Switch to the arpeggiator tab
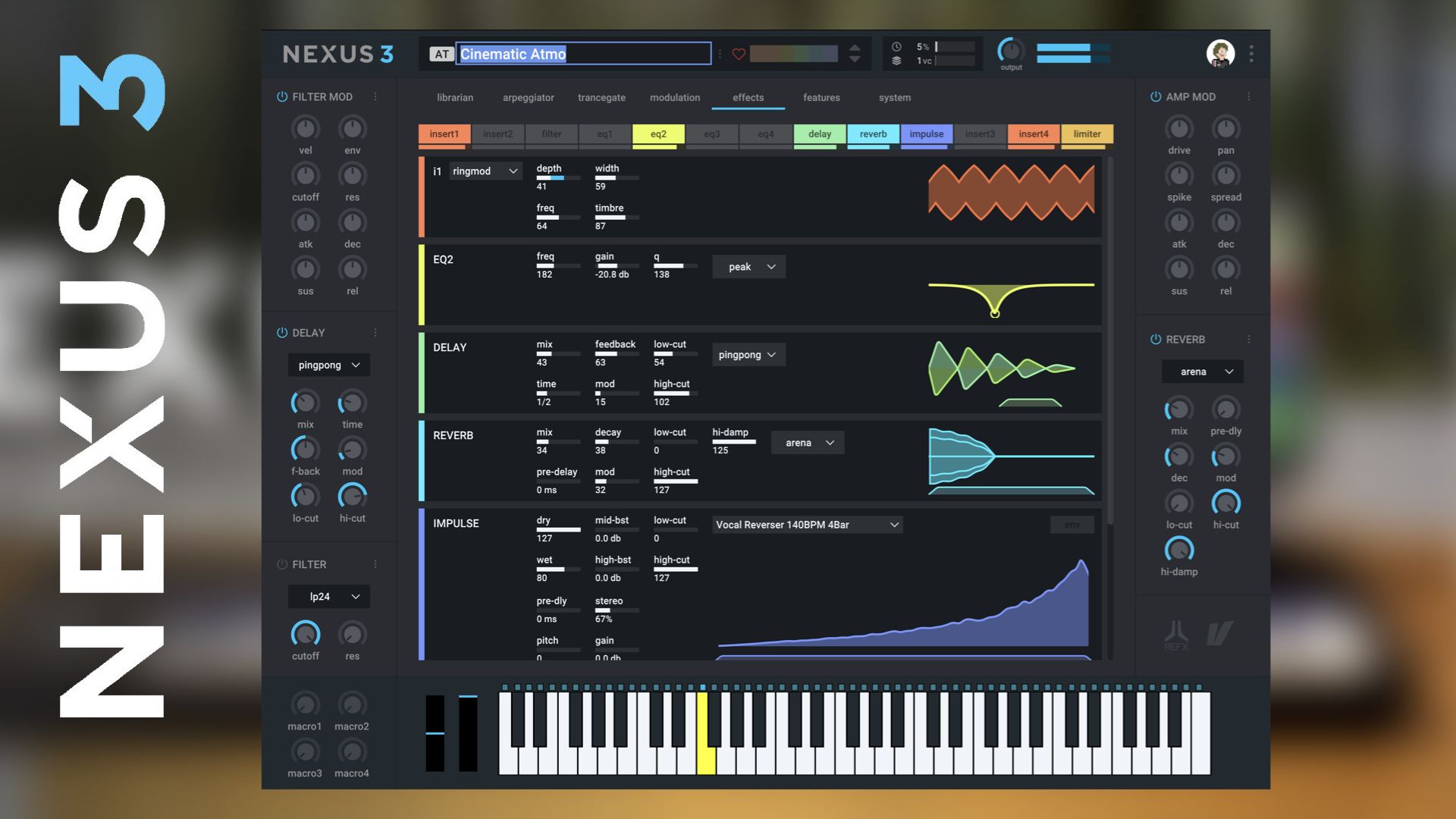 528,97
